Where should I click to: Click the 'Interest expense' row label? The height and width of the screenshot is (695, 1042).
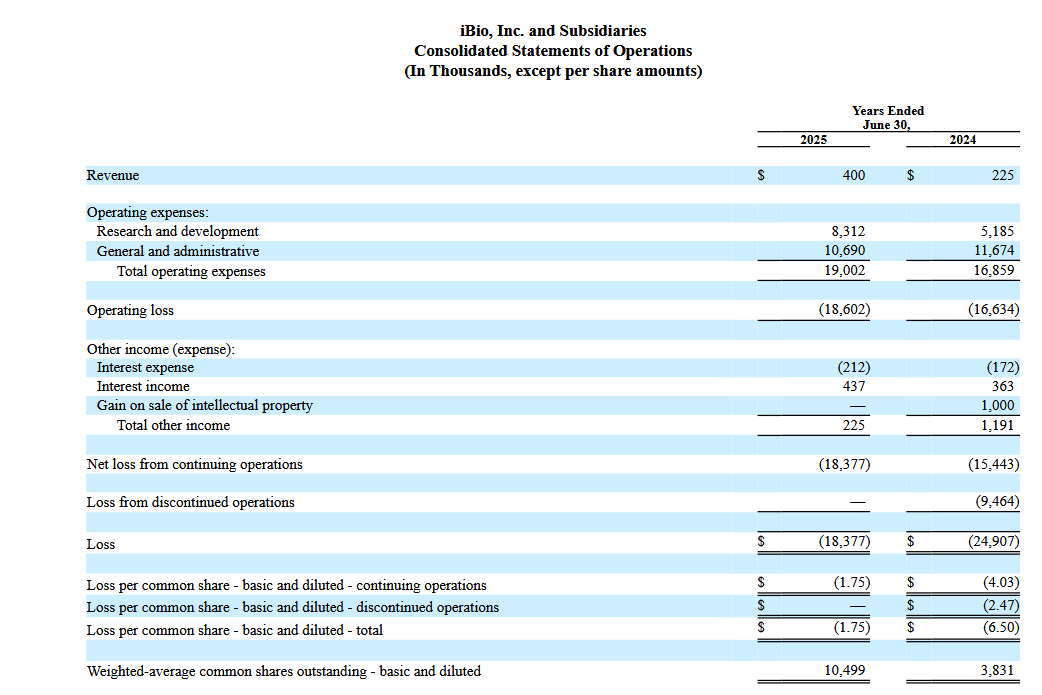pos(145,367)
